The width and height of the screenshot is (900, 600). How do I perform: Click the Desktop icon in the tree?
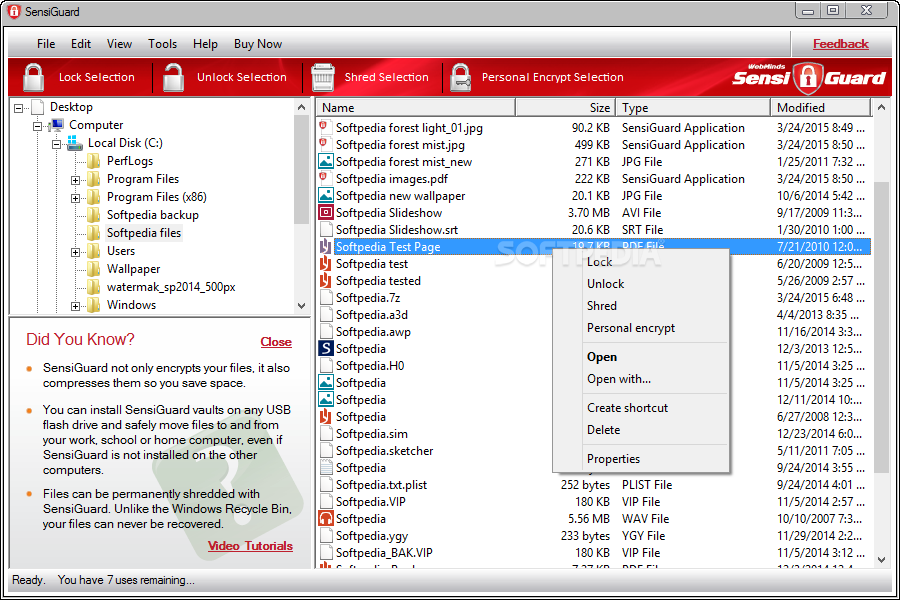[38, 107]
